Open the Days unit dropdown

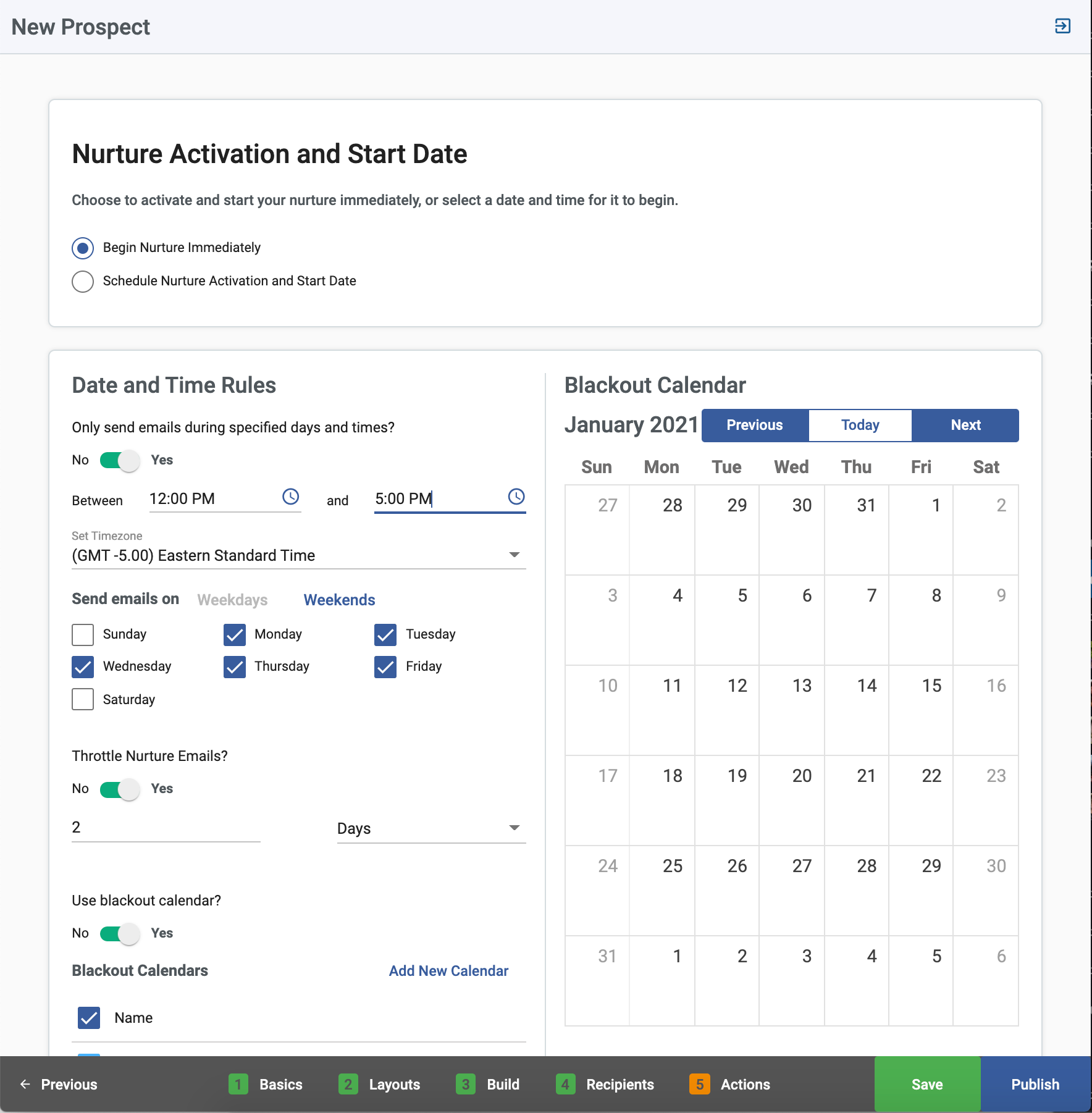tap(514, 828)
